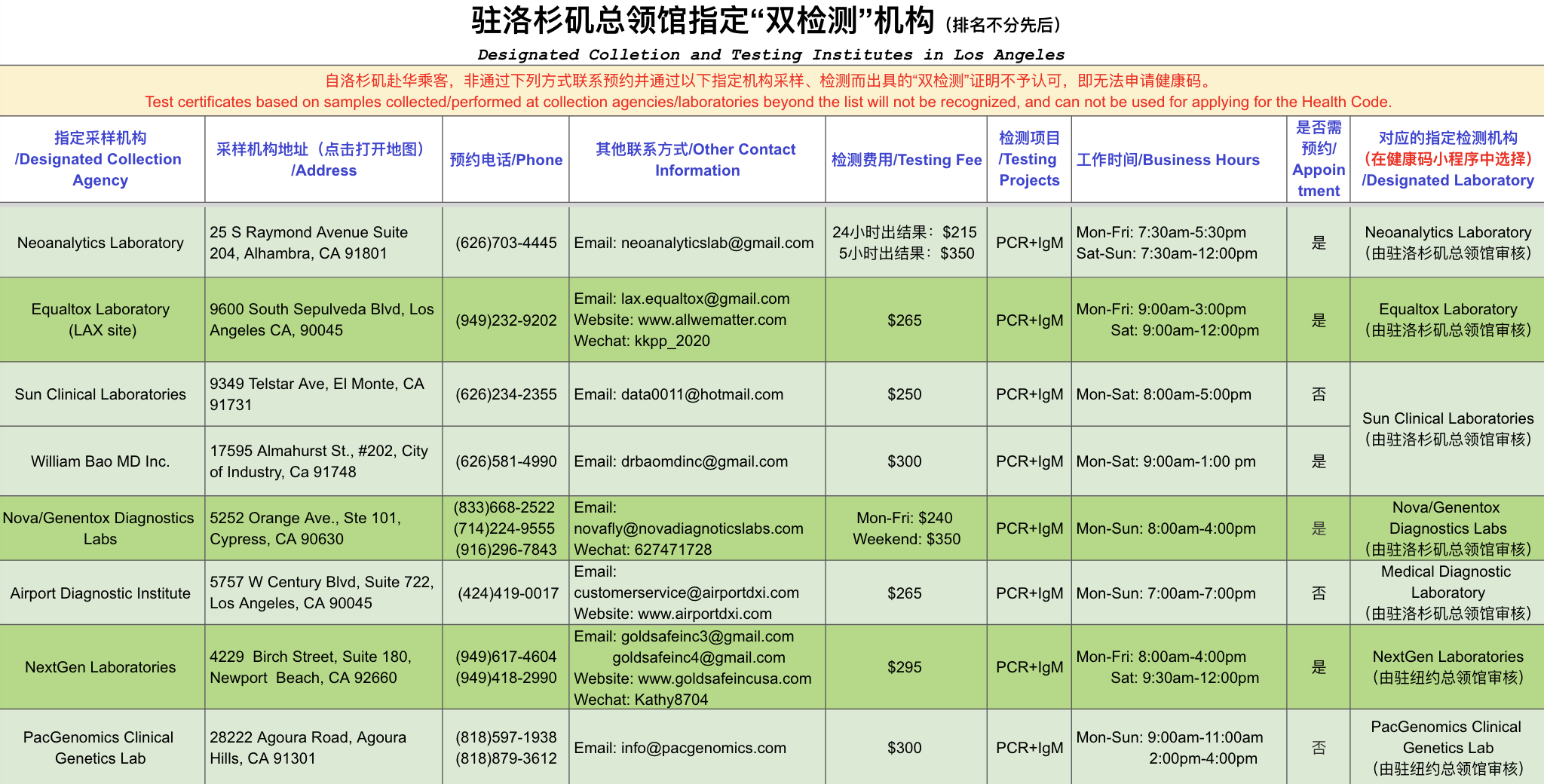This screenshot has width=1544, height=784.
Task: Click Wechat: Kathy8704 contact text
Action: (641, 700)
